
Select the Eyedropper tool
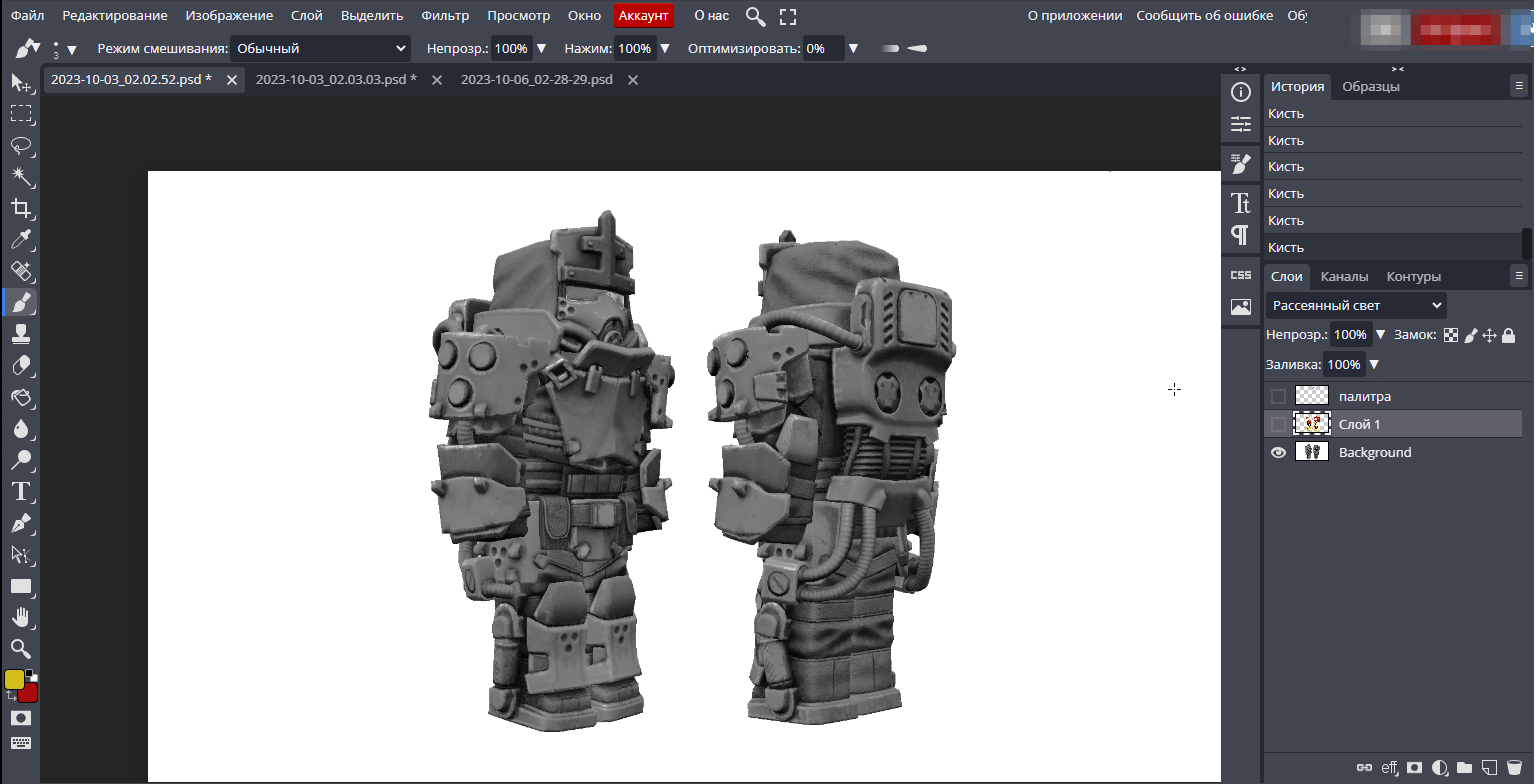pyautogui.click(x=20, y=239)
